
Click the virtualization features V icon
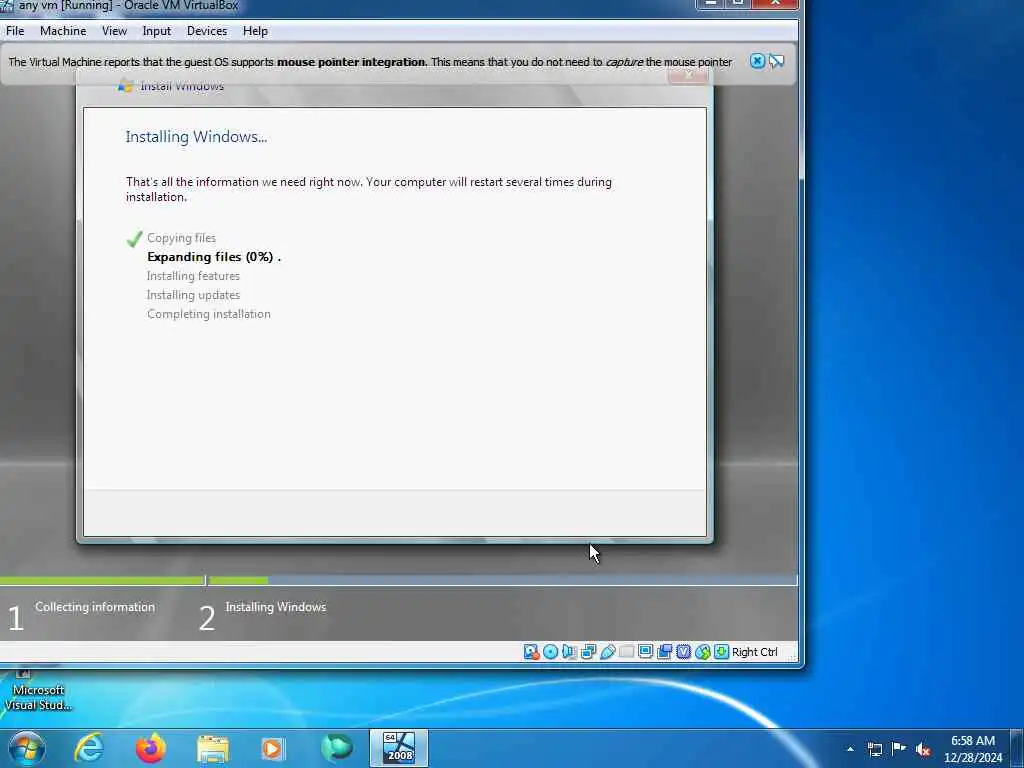tap(684, 652)
